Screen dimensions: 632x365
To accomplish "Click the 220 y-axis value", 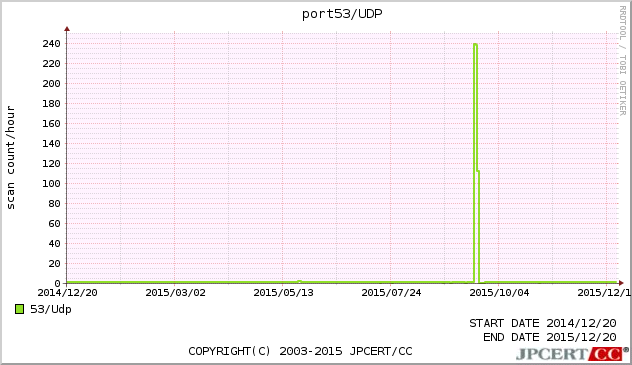I will 52,64.
